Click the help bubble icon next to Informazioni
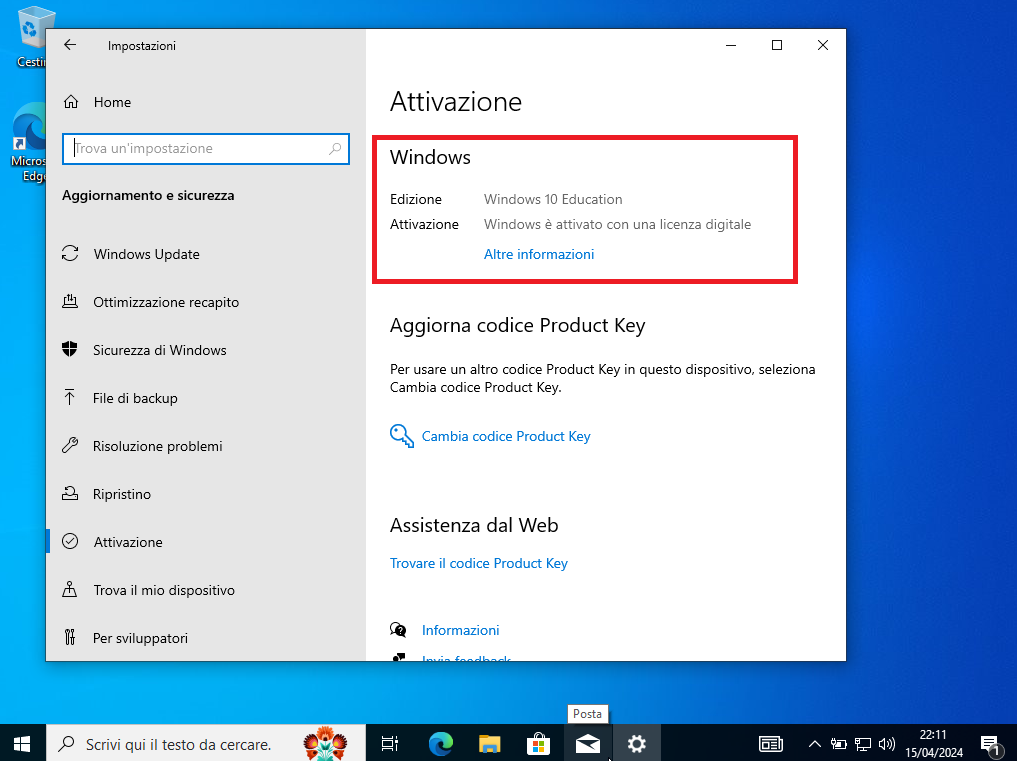The width and height of the screenshot is (1017, 761). (x=398, y=629)
